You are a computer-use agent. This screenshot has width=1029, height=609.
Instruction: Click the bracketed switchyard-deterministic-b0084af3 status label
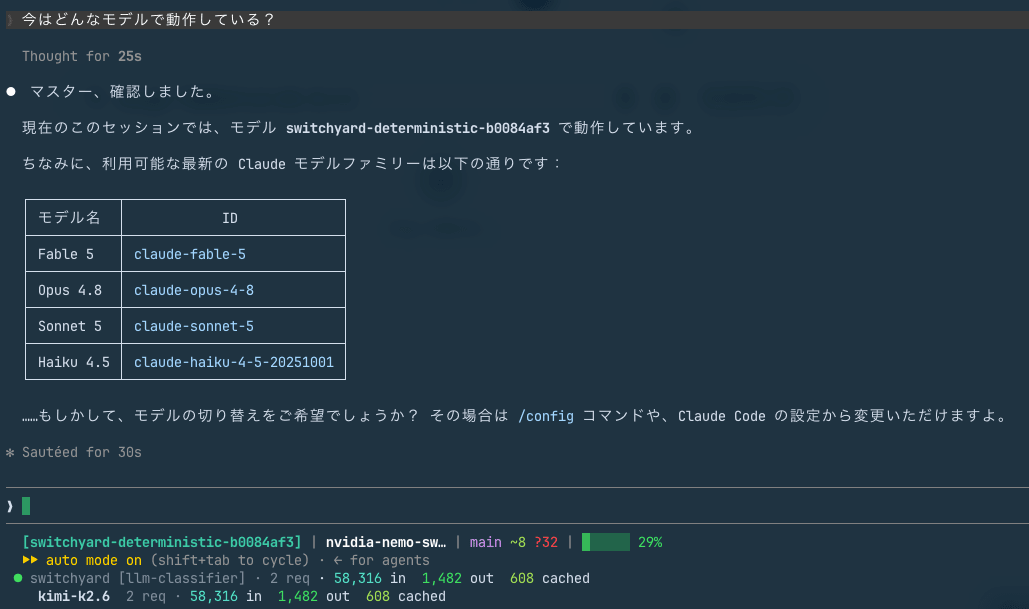162,542
